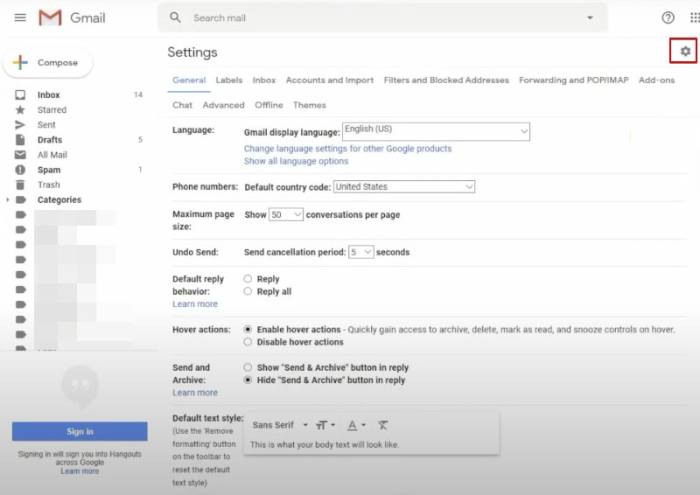
Task: Open the Sent folder label
Action: 46,125
